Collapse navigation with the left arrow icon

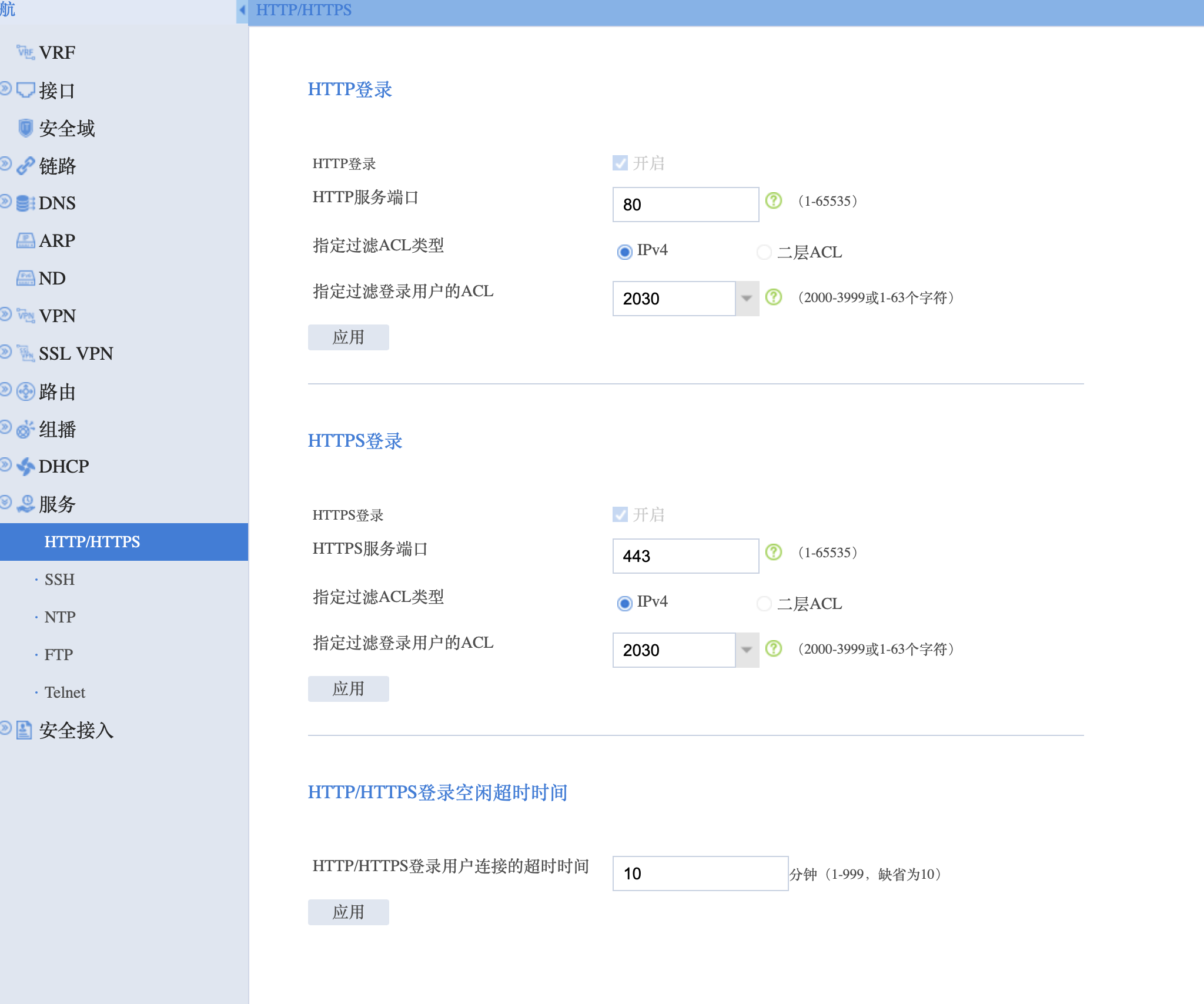(242, 10)
